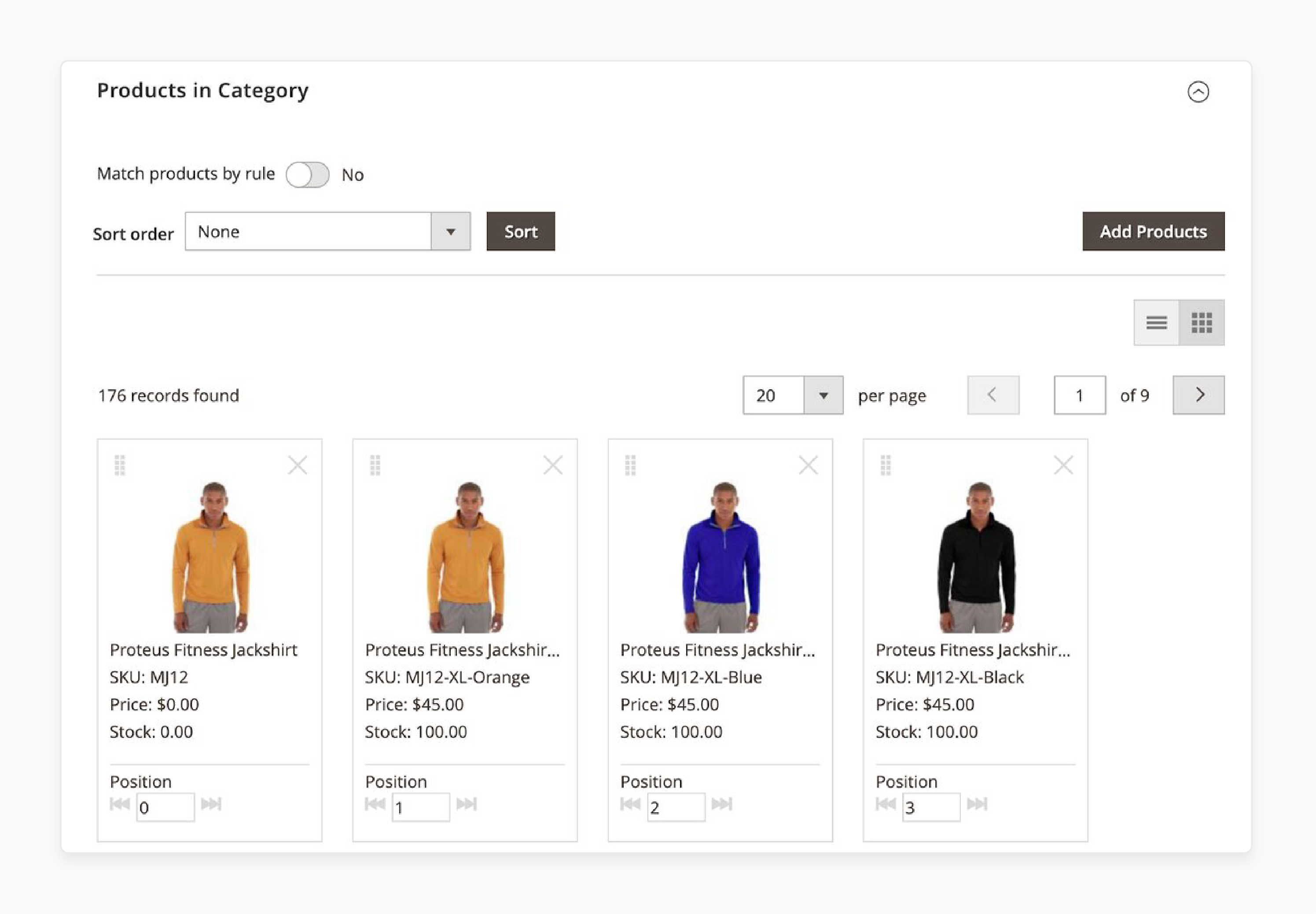Screen dimensions: 1316x914
Task: Open the Sort order None dropdown
Action: (327, 232)
